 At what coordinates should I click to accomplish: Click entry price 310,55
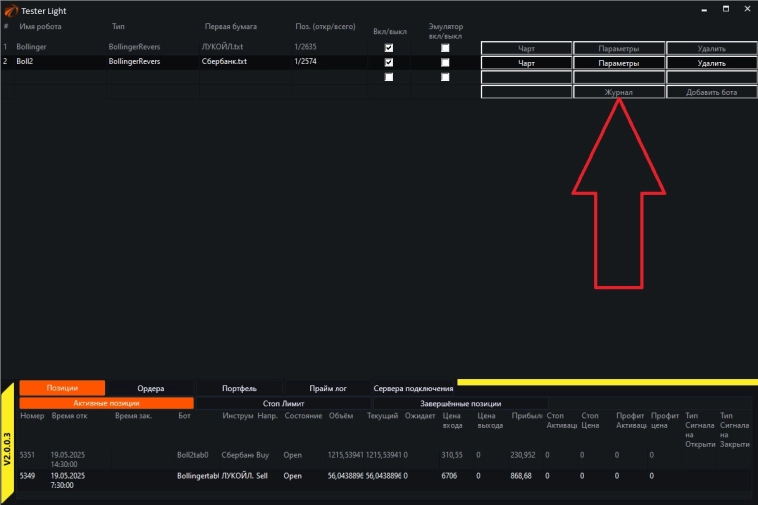click(452, 455)
